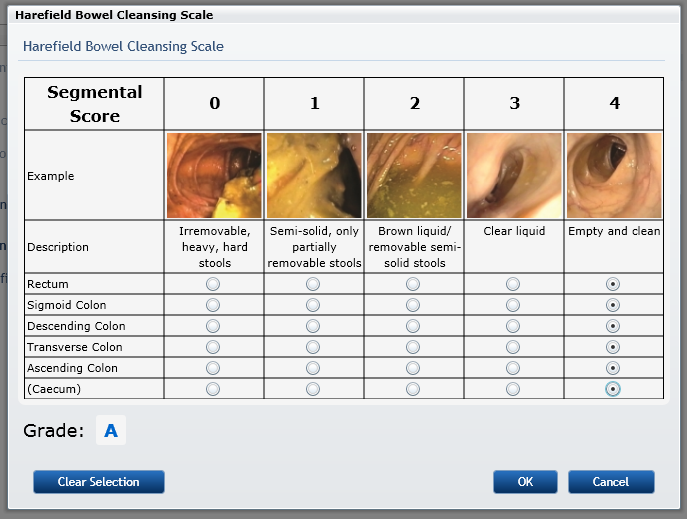Screen dimensions: 687x519
Task: Click the score 1 example image
Action: click(x=314, y=176)
